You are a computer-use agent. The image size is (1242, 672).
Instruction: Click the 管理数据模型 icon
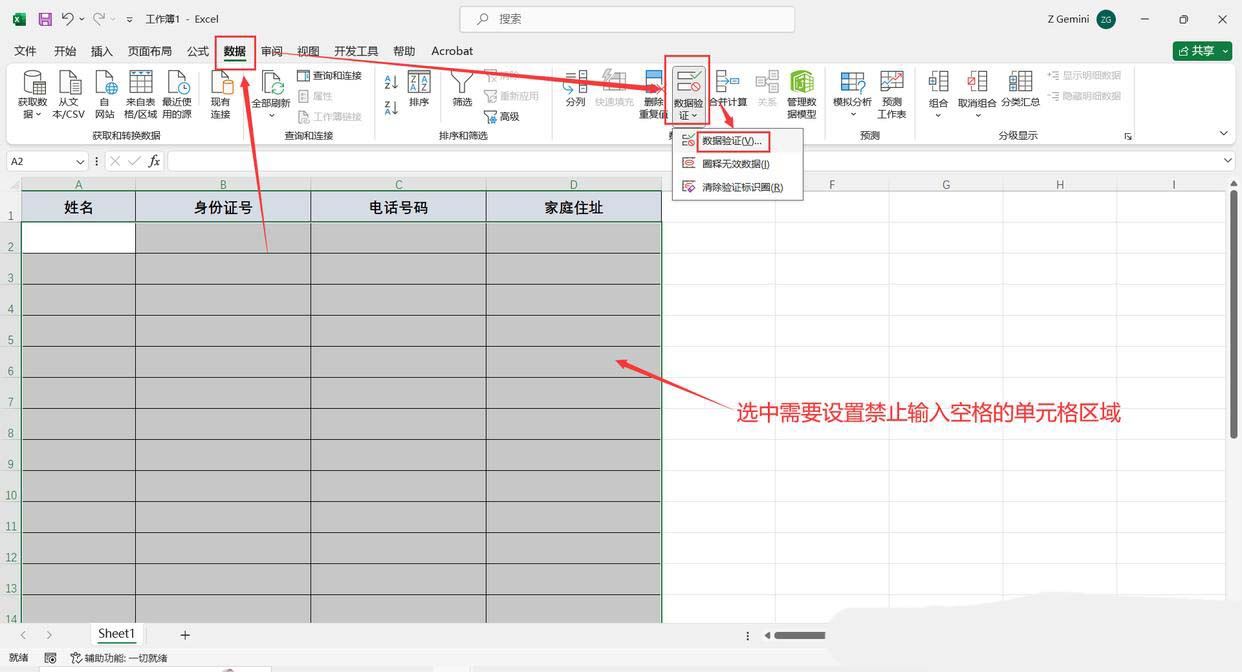(801, 84)
